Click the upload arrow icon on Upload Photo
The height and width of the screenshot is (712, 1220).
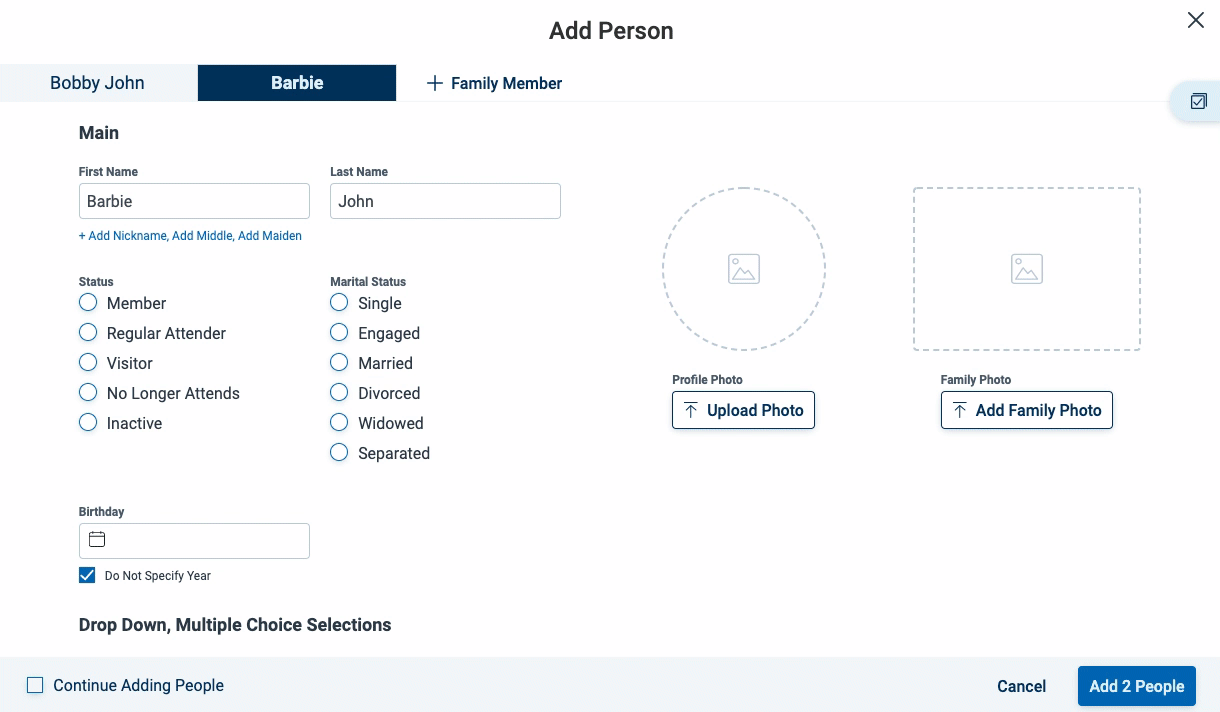[x=691, y=410]
